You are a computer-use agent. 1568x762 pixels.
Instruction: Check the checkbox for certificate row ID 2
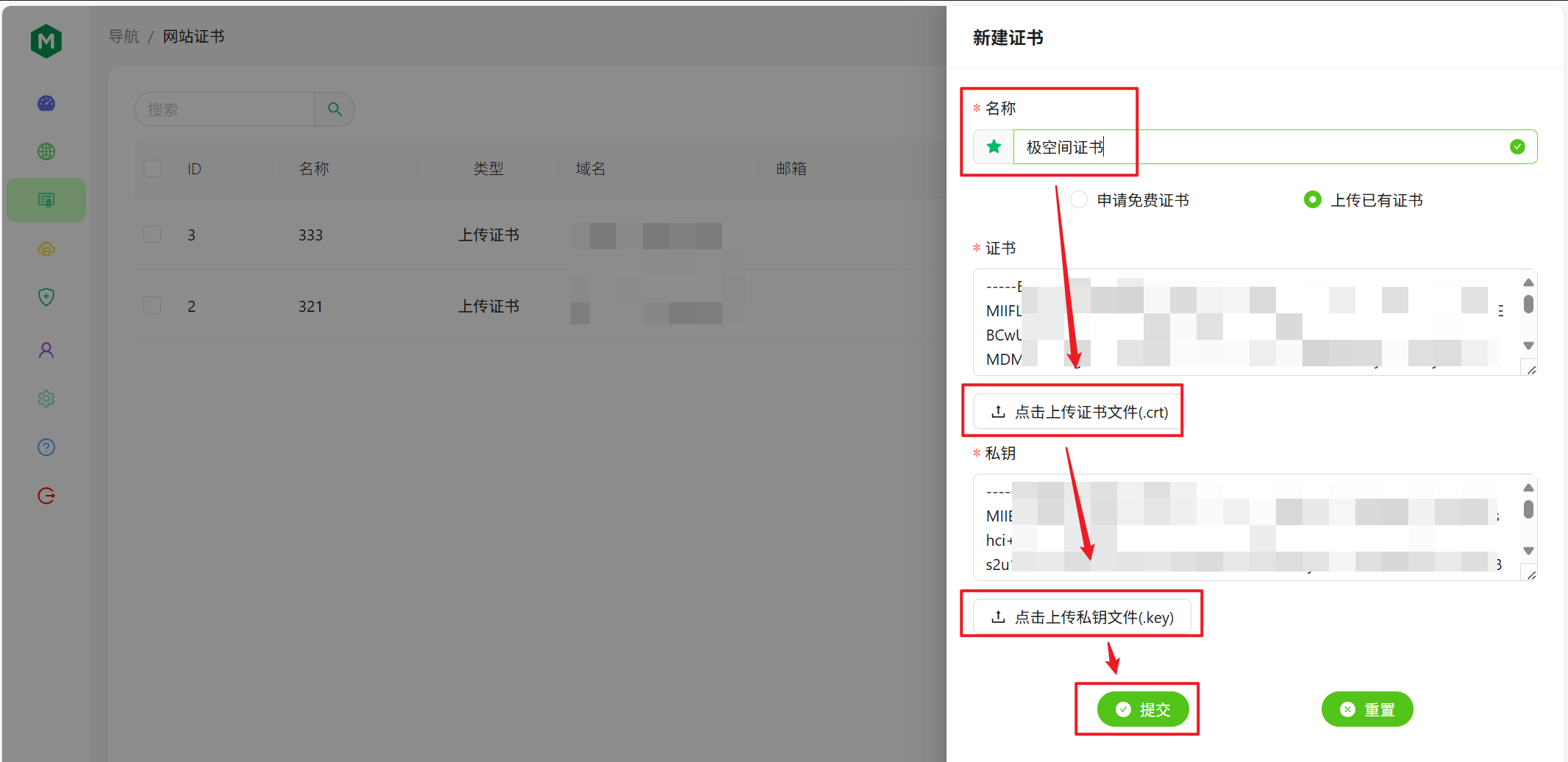(x=152, y=305)
